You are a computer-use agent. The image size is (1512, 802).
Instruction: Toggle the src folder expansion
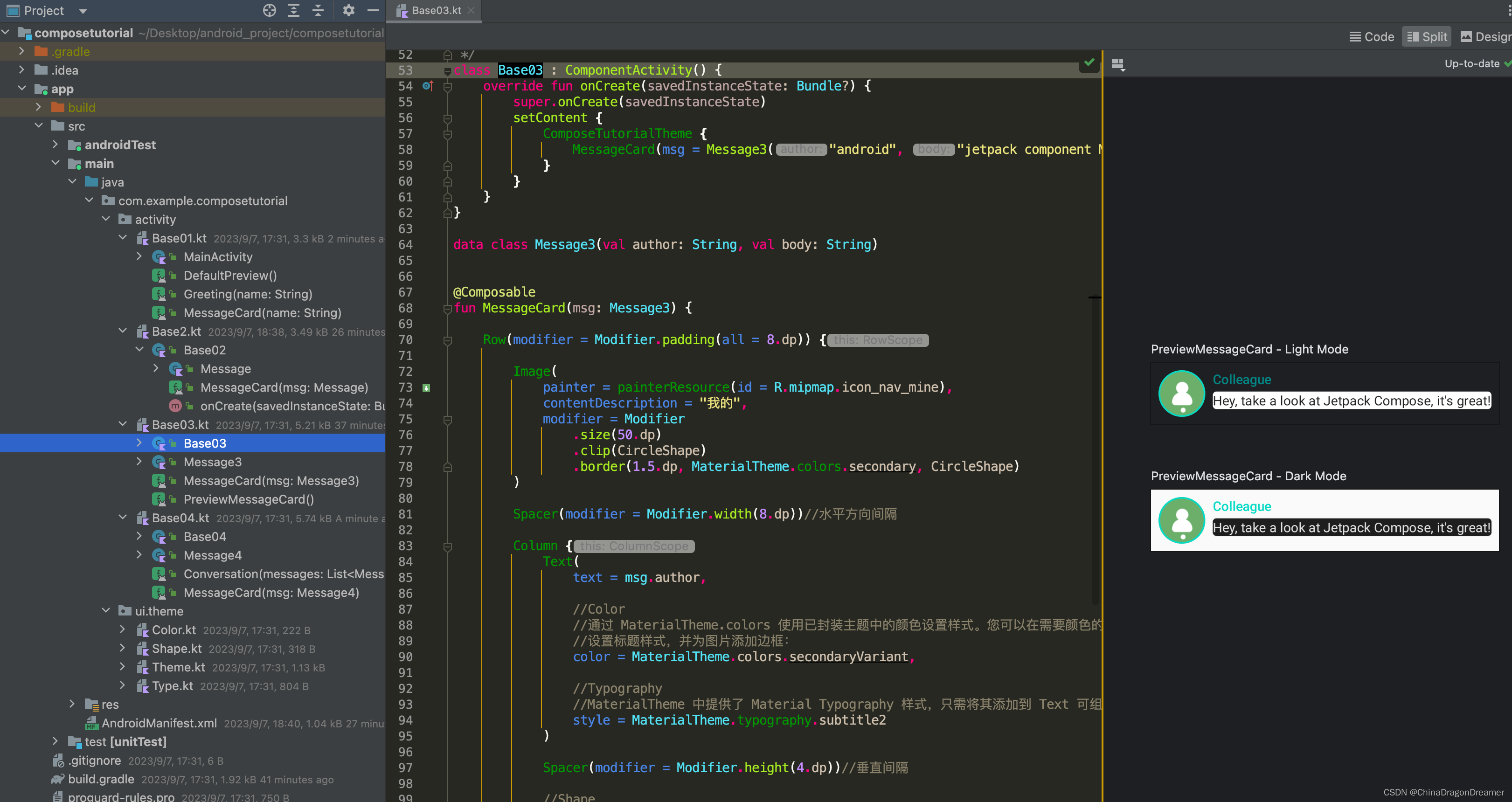(40, 126)
